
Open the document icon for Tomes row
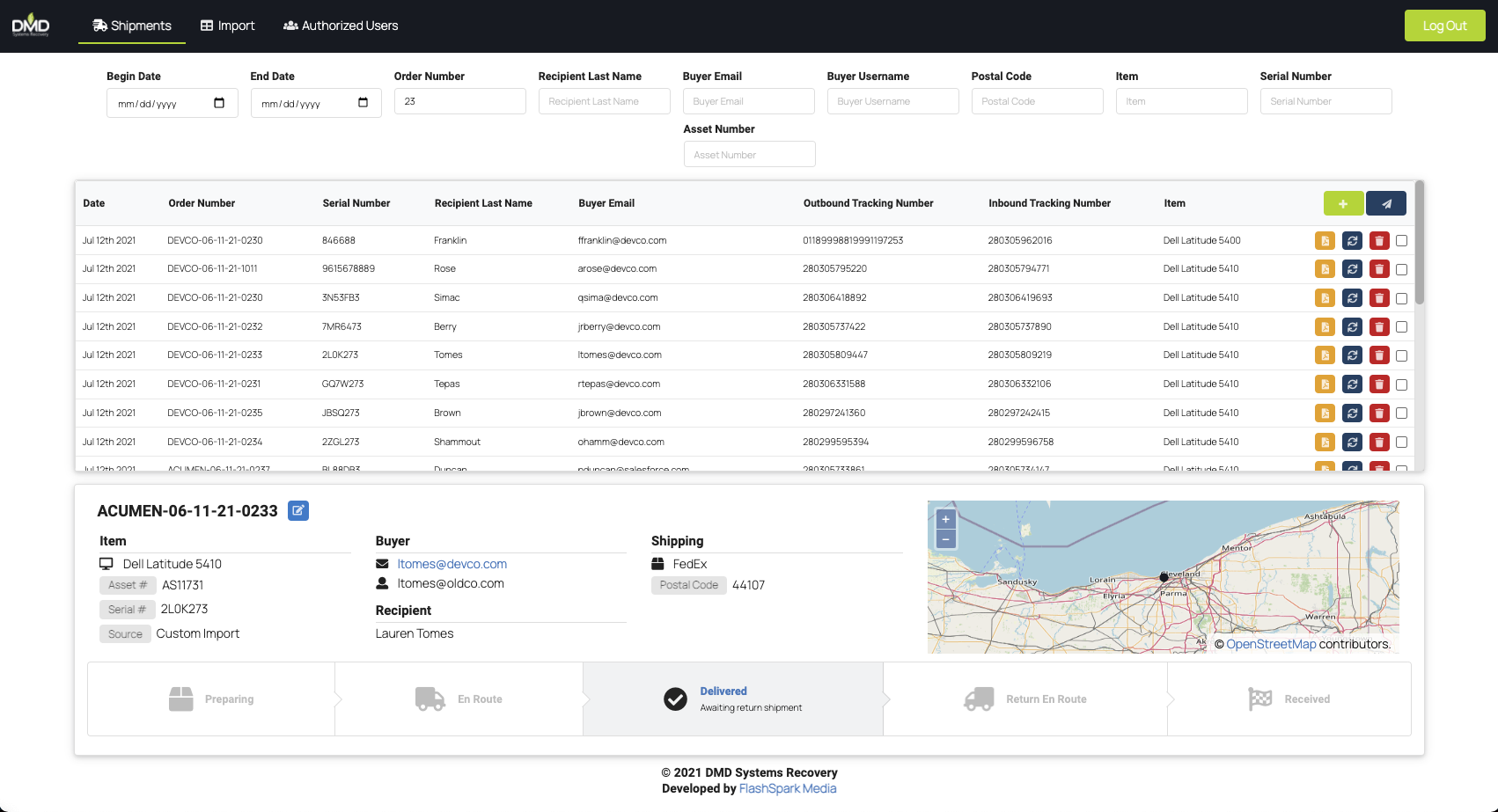(x=1325, y=355)
